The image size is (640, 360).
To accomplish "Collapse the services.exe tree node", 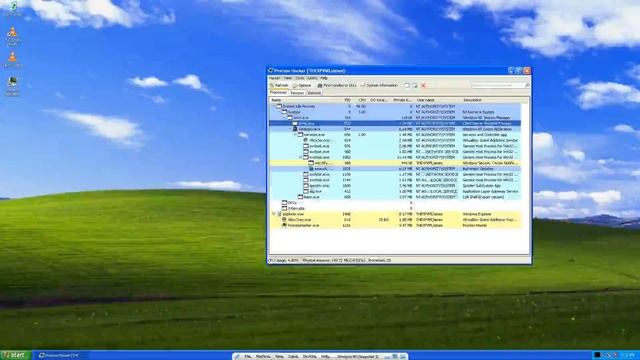I will [296, 134].
